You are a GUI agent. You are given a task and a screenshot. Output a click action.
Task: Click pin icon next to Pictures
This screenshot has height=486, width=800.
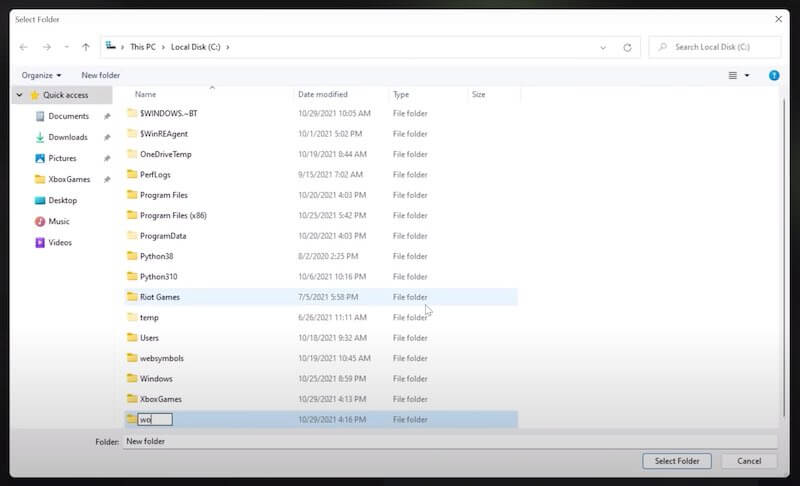(107, 158)
